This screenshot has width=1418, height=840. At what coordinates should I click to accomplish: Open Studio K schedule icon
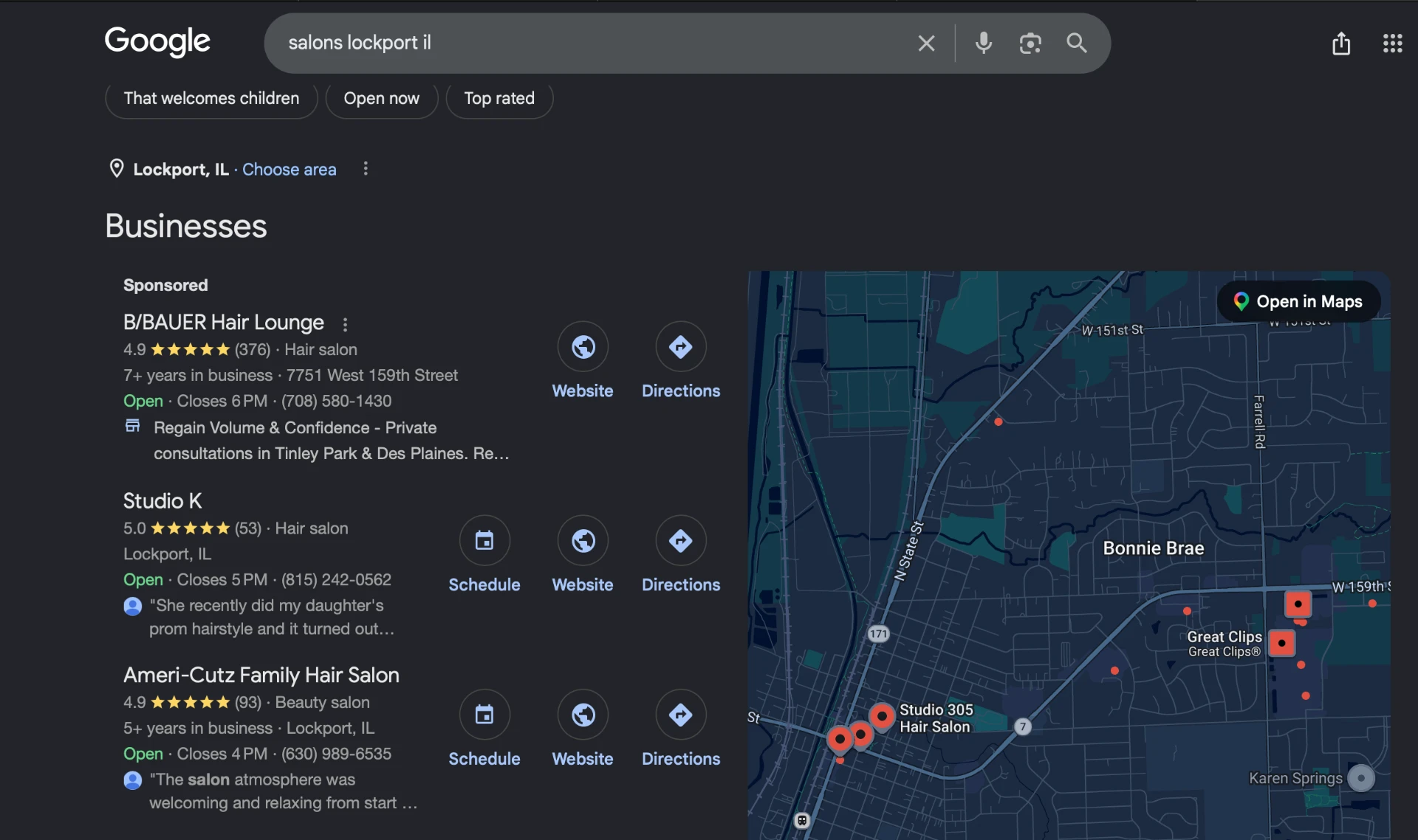pyautogui.click(x=484, y=541)
